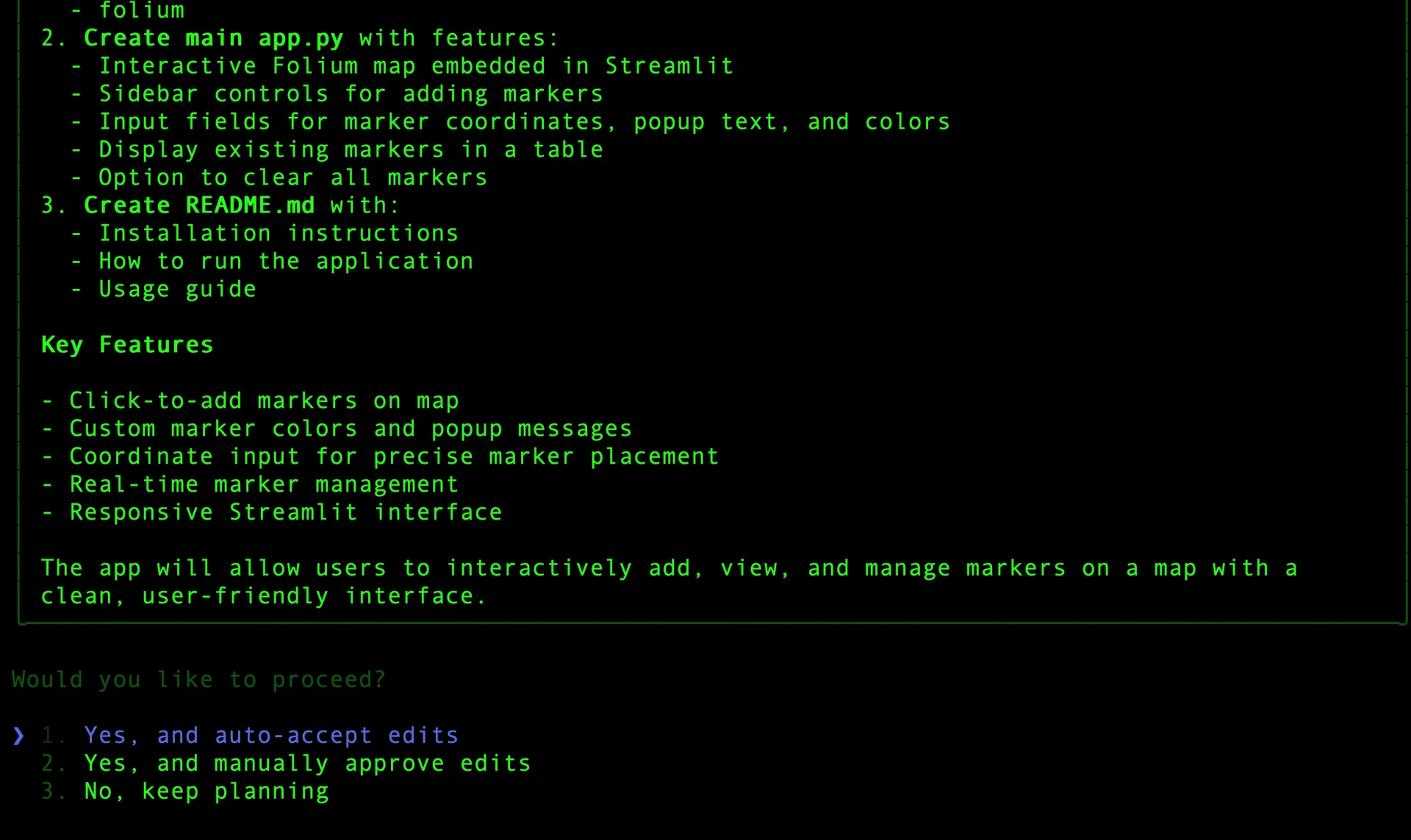Click the "Create main app.py" step heading
Image resolution: width=1411 pixels, height=840 pixels.
click(x=213, y=38)
